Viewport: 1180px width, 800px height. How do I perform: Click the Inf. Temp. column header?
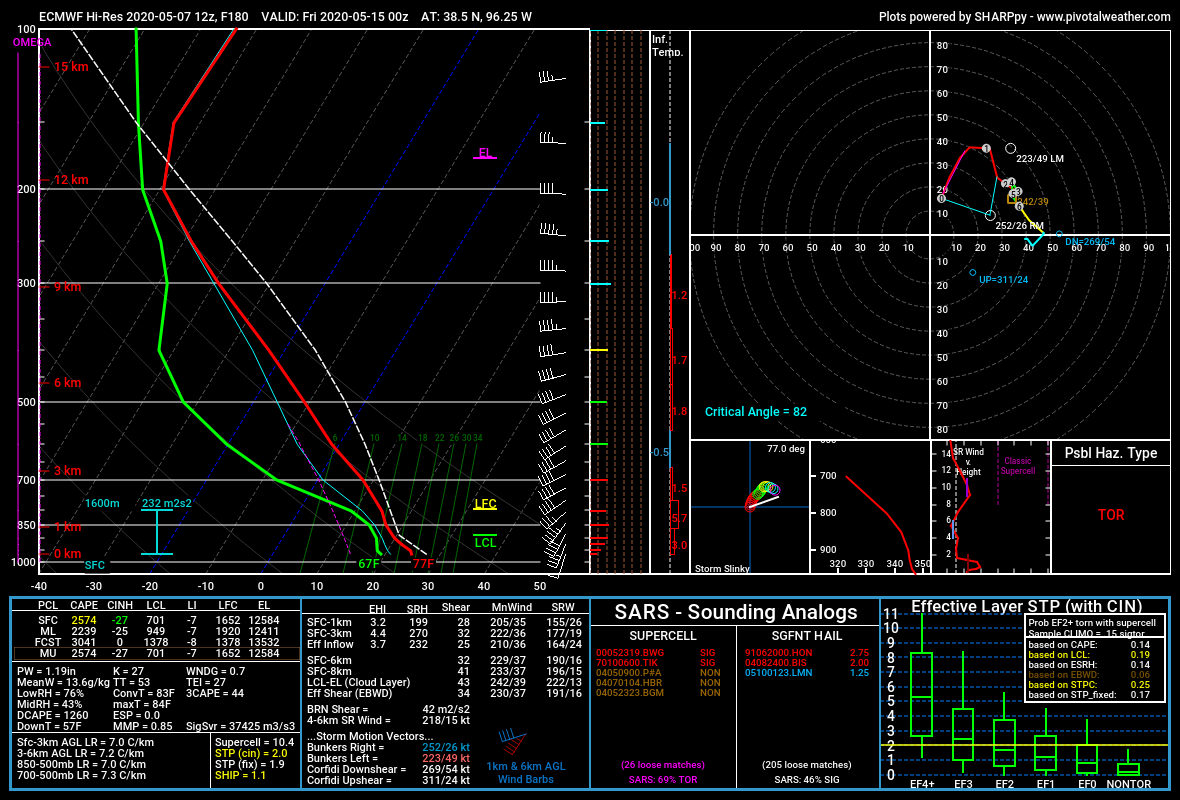668,46
